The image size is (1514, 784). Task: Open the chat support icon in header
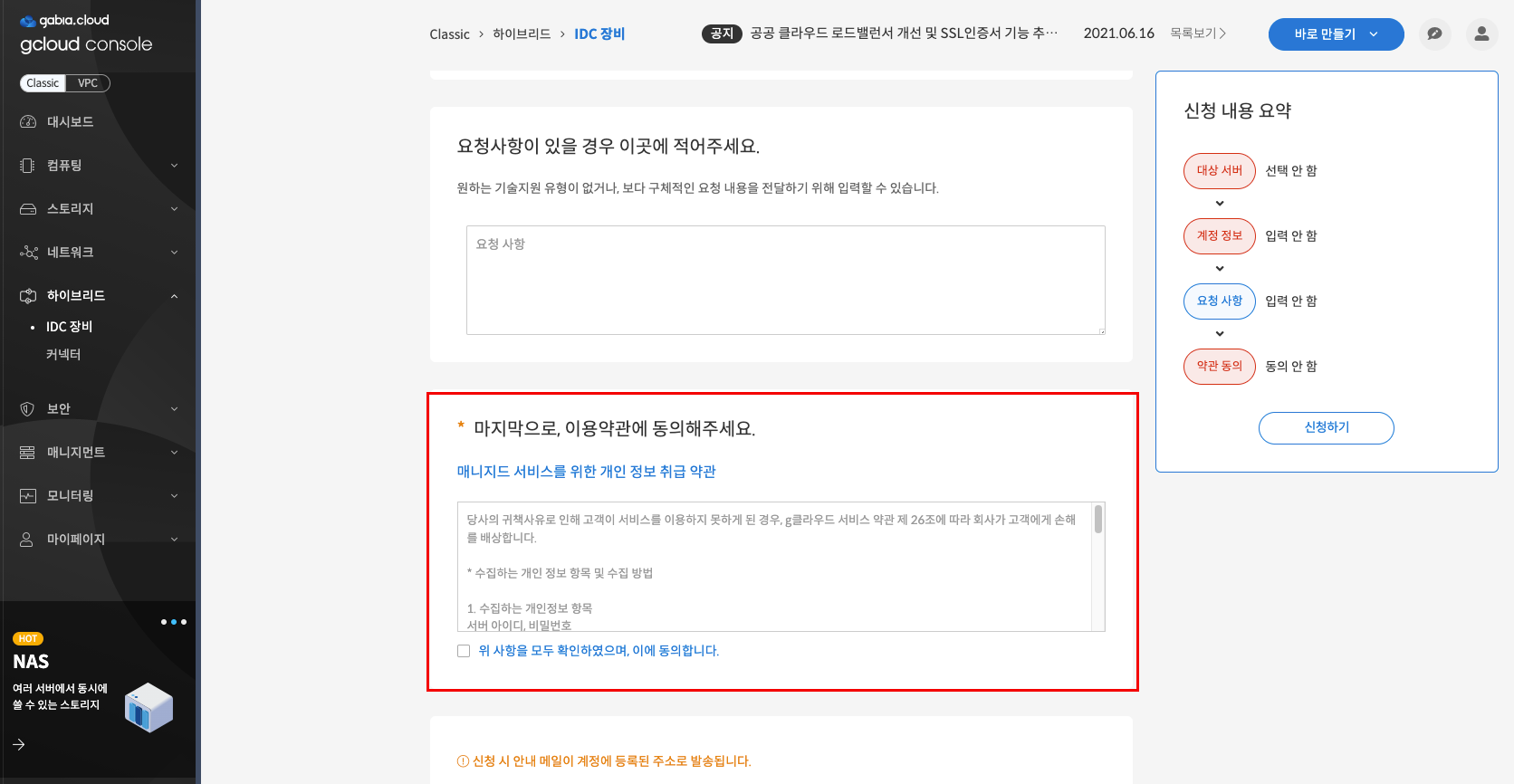1434,34
